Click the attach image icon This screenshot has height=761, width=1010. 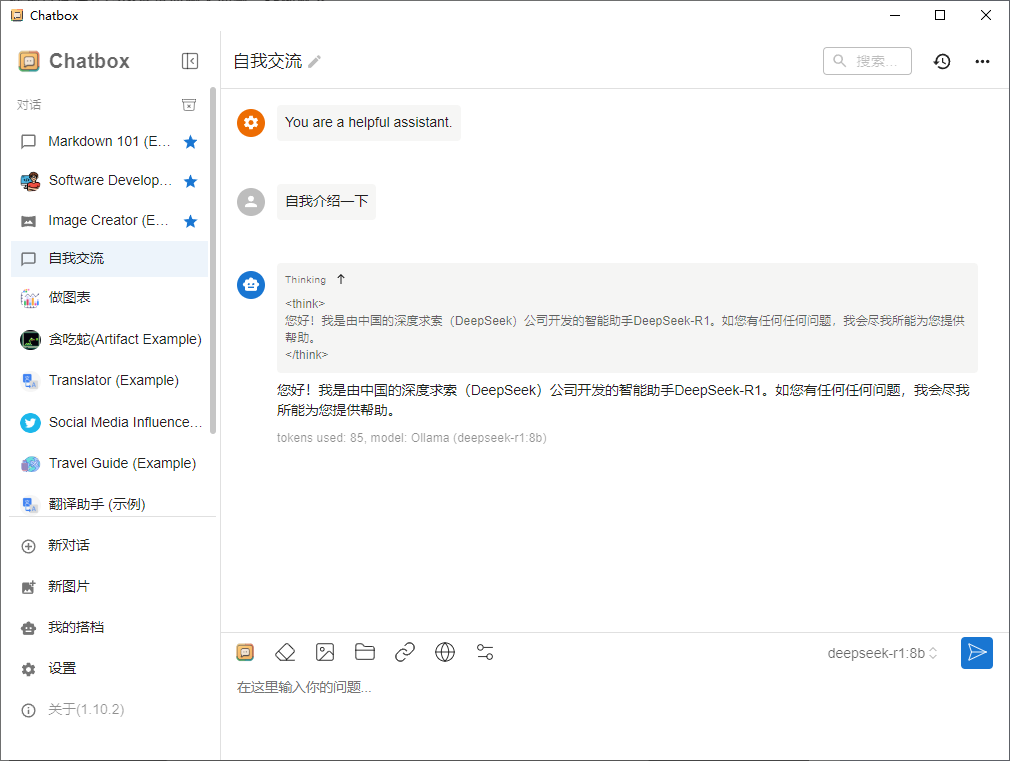tap(325, 653)
